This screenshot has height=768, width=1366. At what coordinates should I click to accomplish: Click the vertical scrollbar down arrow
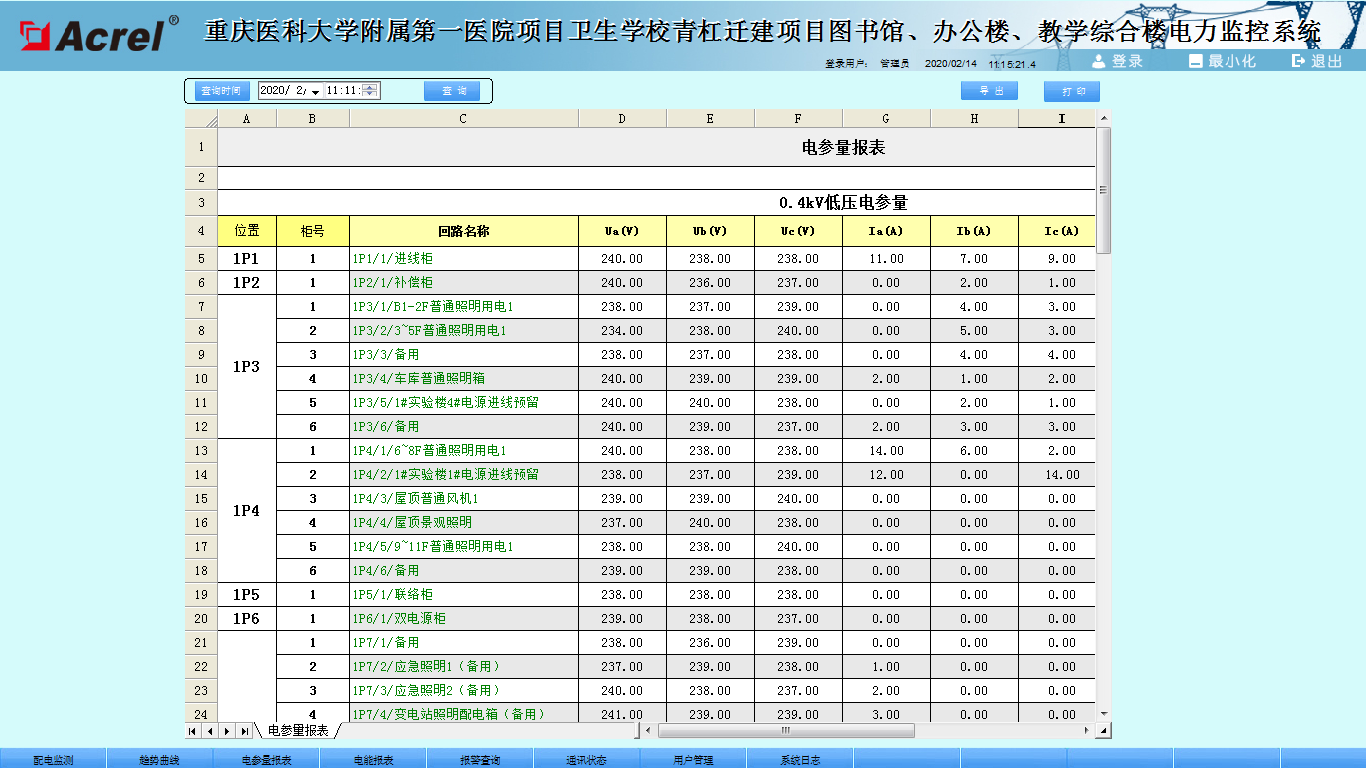click(1104, 714)
